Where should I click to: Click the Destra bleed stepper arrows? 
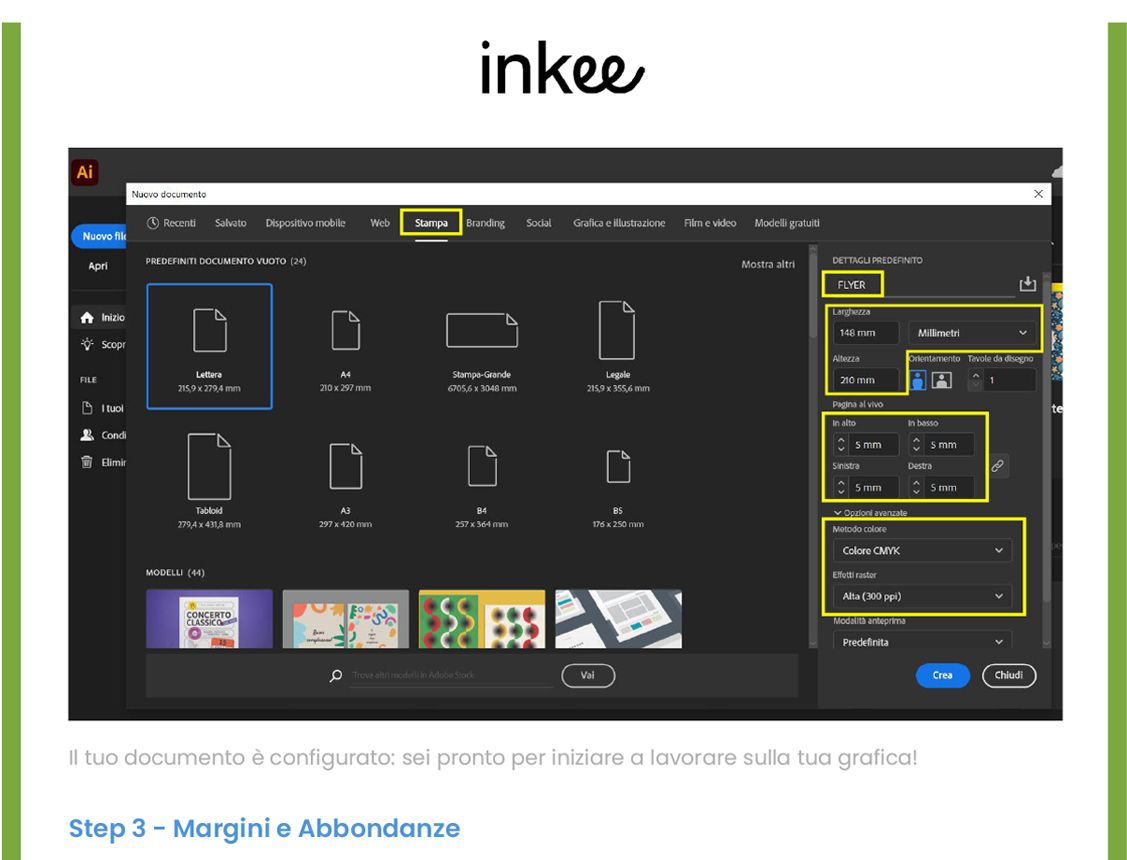tap(916, 487)
